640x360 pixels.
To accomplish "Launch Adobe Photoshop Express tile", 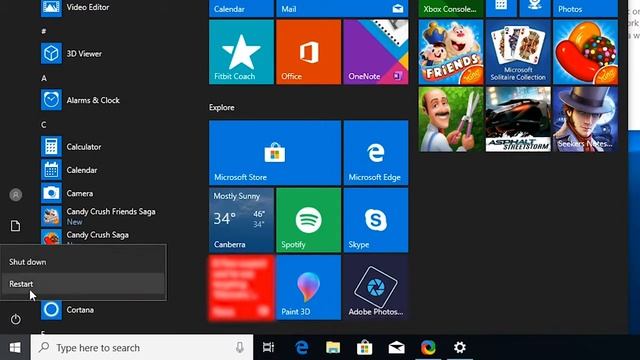I will (x=376, y=287).
